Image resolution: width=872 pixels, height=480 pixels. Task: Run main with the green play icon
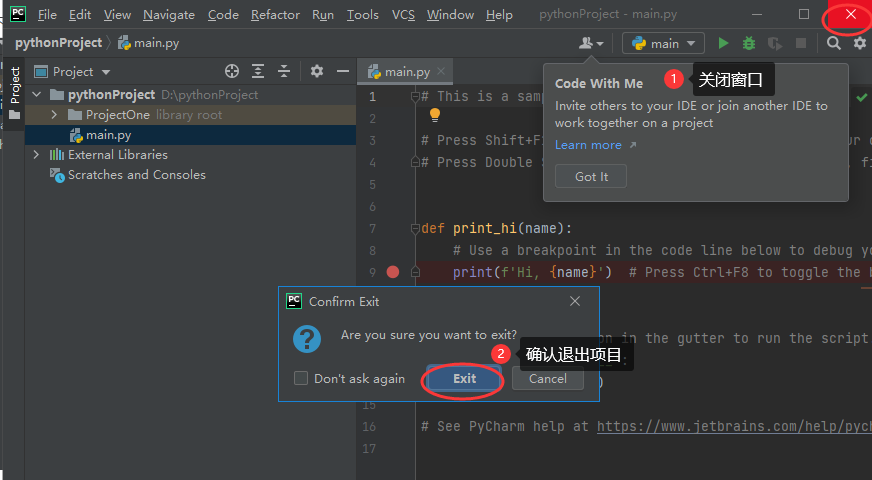click(x=723, y=43)
